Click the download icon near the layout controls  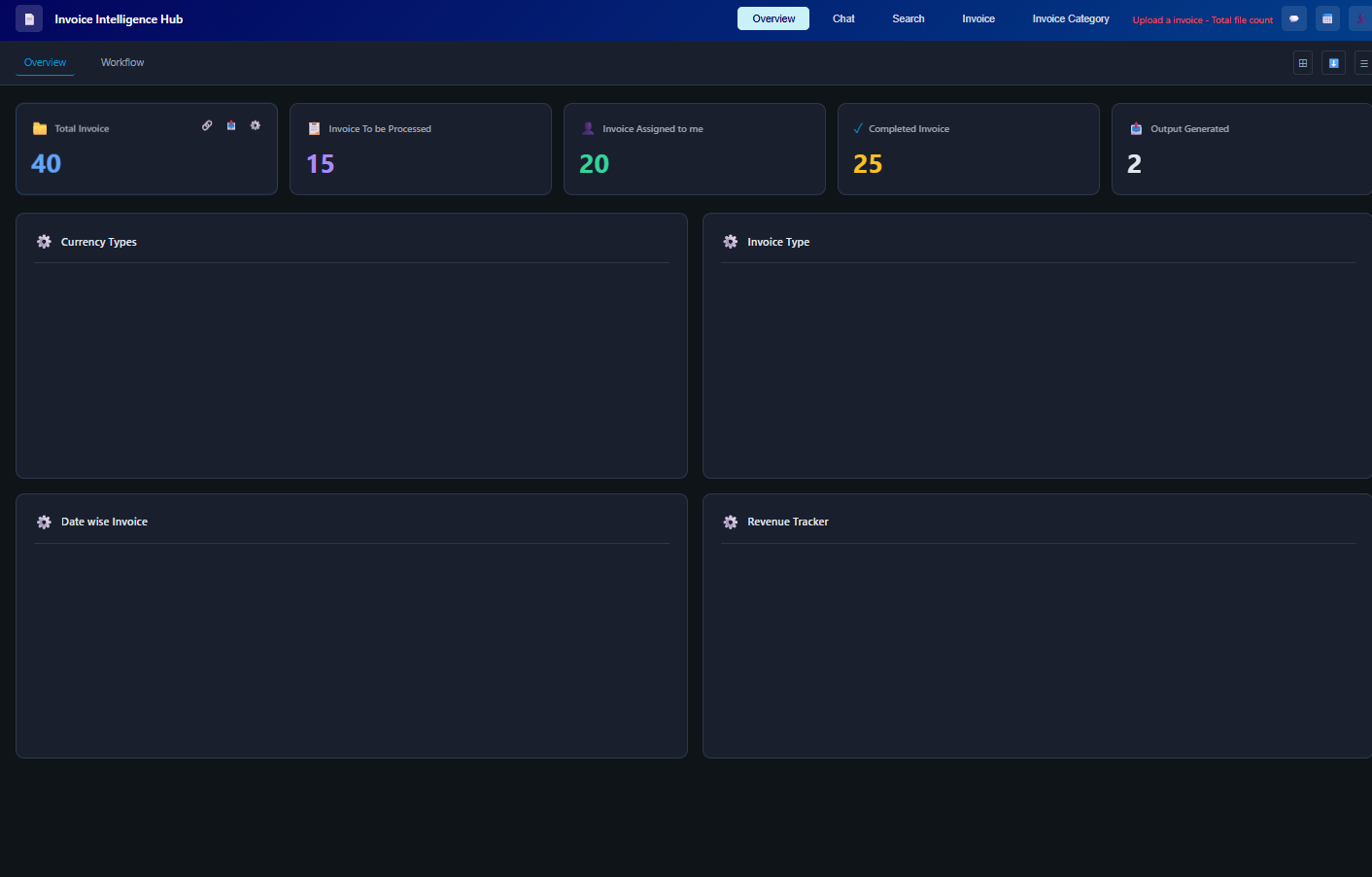pyautogui.click(x=1333, y=62)
